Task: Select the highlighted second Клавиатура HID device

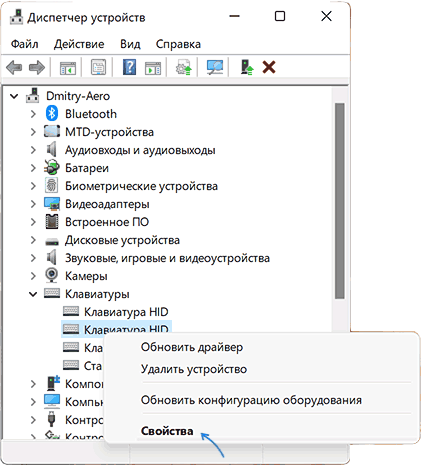Action: pos(116,329)
